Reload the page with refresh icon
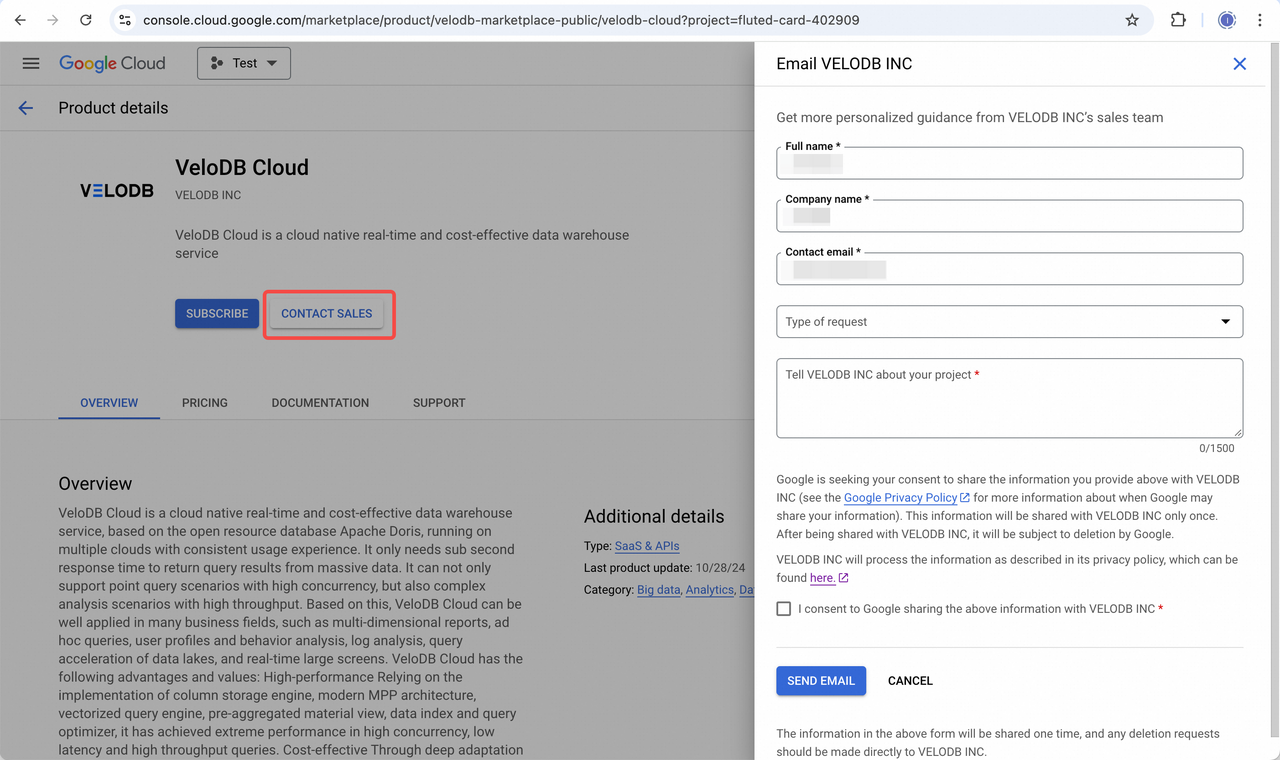Viewport: 1280px width, 760px height. tap(86, 20)
